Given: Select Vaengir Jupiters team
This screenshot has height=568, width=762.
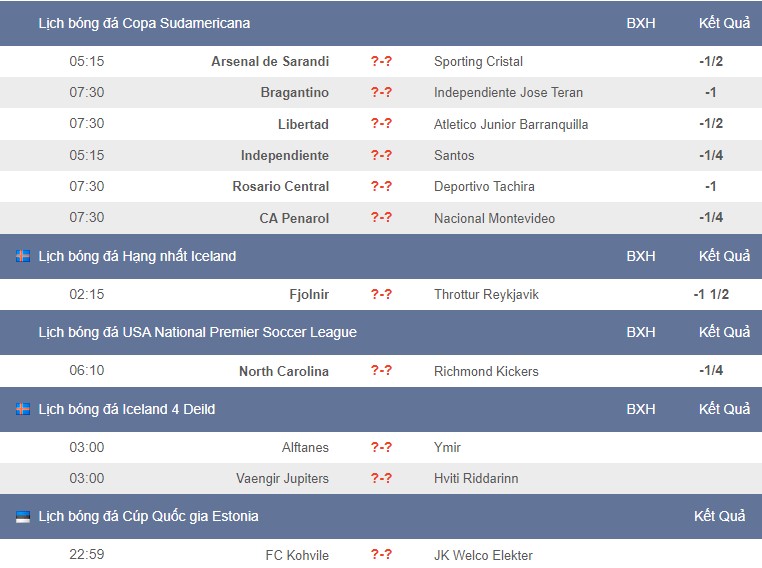Looking at the screenshot, I should click(282, 478).
